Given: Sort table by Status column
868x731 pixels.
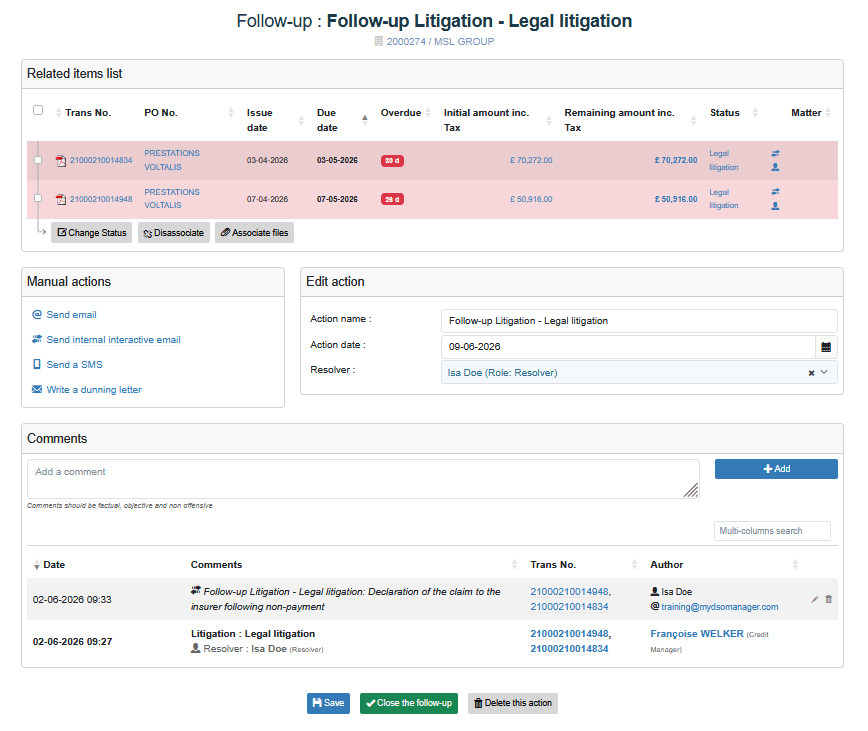Looking at the screenshot, I should coord(755,113).
